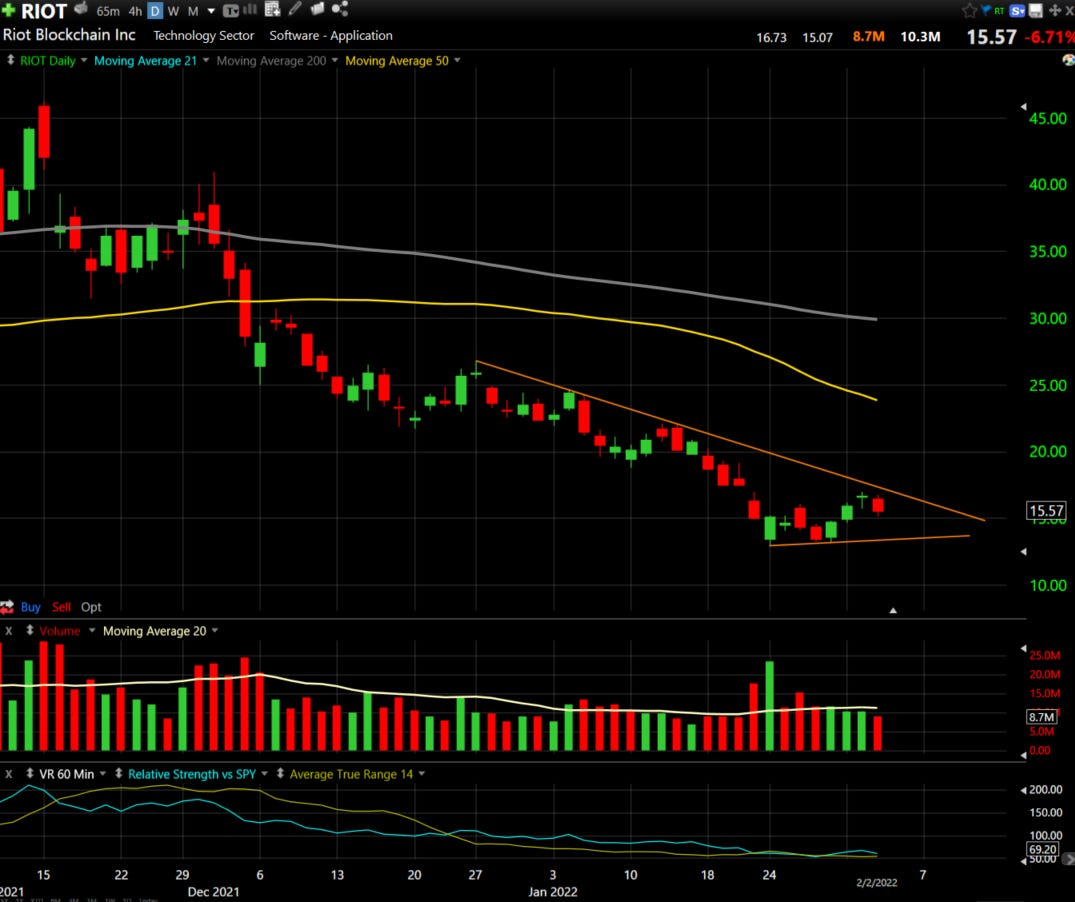
Task: Select the 65m timeframe
Action: [x=108, y=11]
